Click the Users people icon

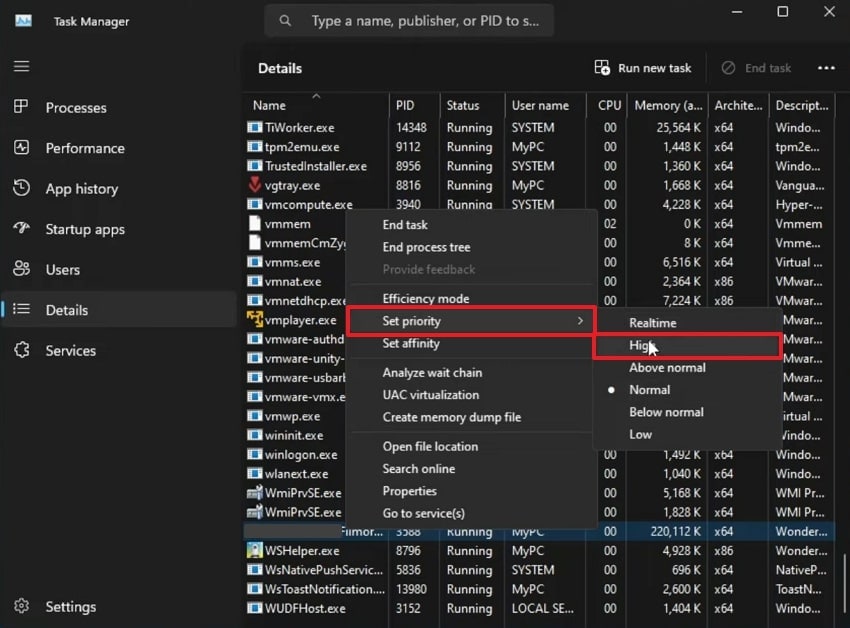pos(21,268)
